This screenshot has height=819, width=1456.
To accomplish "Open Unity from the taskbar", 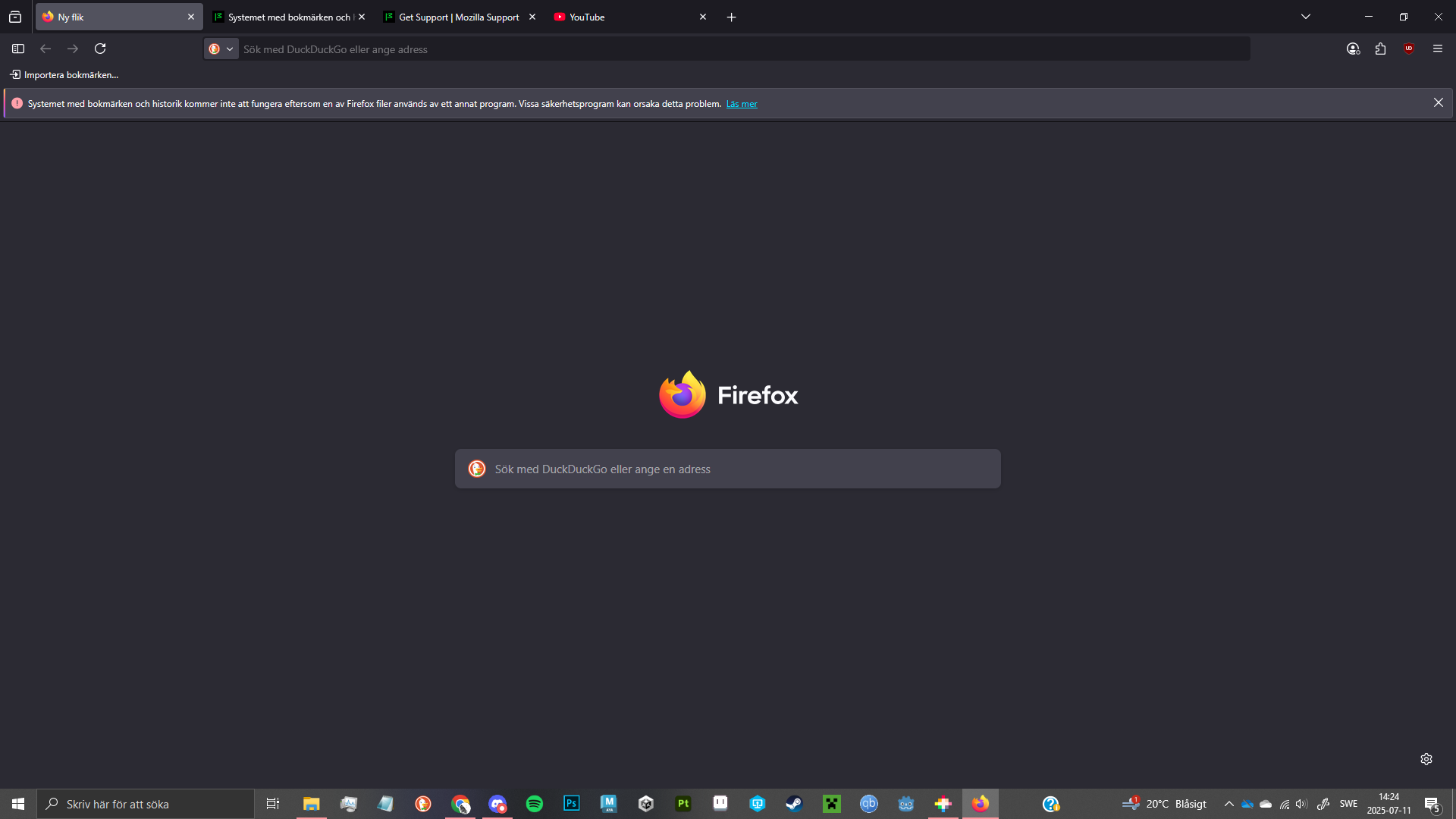I will tap(646, 804).
